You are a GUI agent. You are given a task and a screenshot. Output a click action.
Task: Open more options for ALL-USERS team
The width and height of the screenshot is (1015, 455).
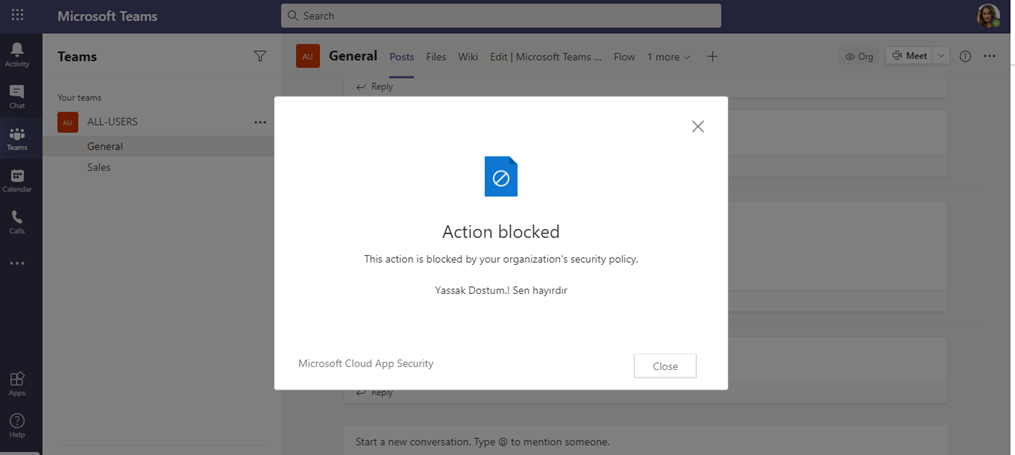(260, 122)
